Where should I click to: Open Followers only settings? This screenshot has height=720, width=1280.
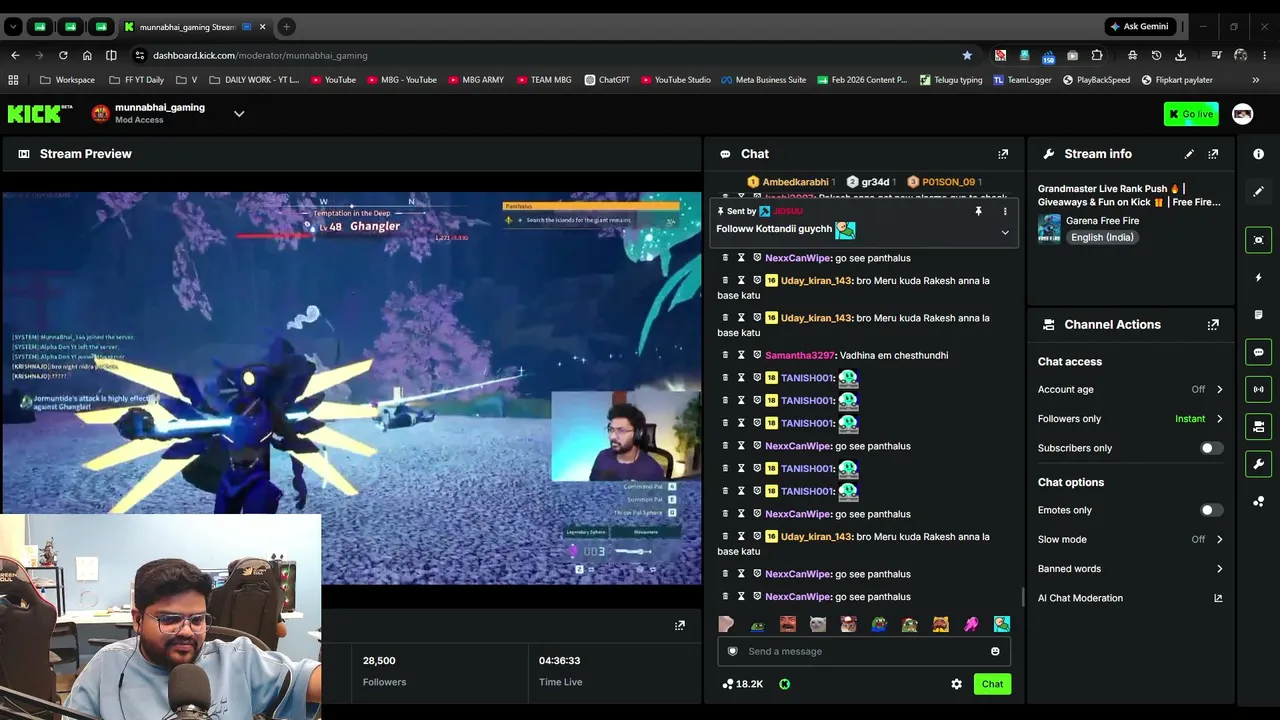point(1130,419)
